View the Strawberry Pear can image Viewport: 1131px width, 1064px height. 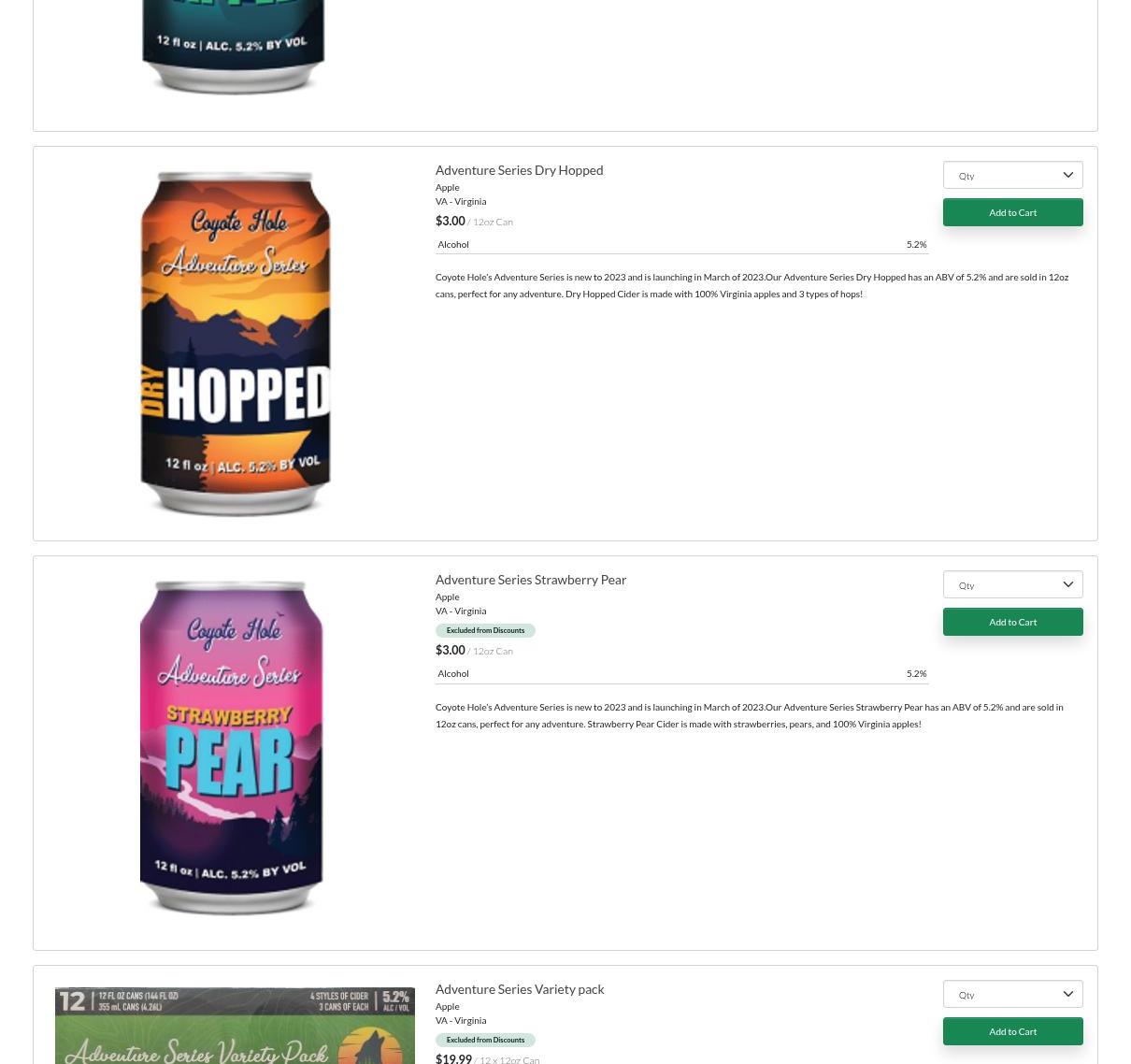tap(232, 748)
